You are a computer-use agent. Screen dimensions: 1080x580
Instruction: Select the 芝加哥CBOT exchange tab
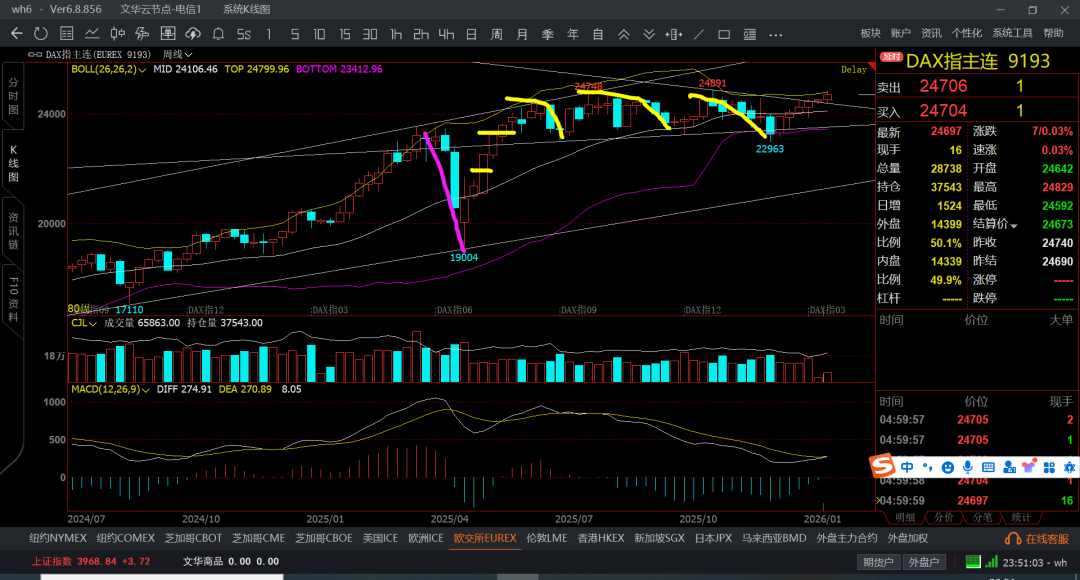pyautogui.click(x=193, y=538)
